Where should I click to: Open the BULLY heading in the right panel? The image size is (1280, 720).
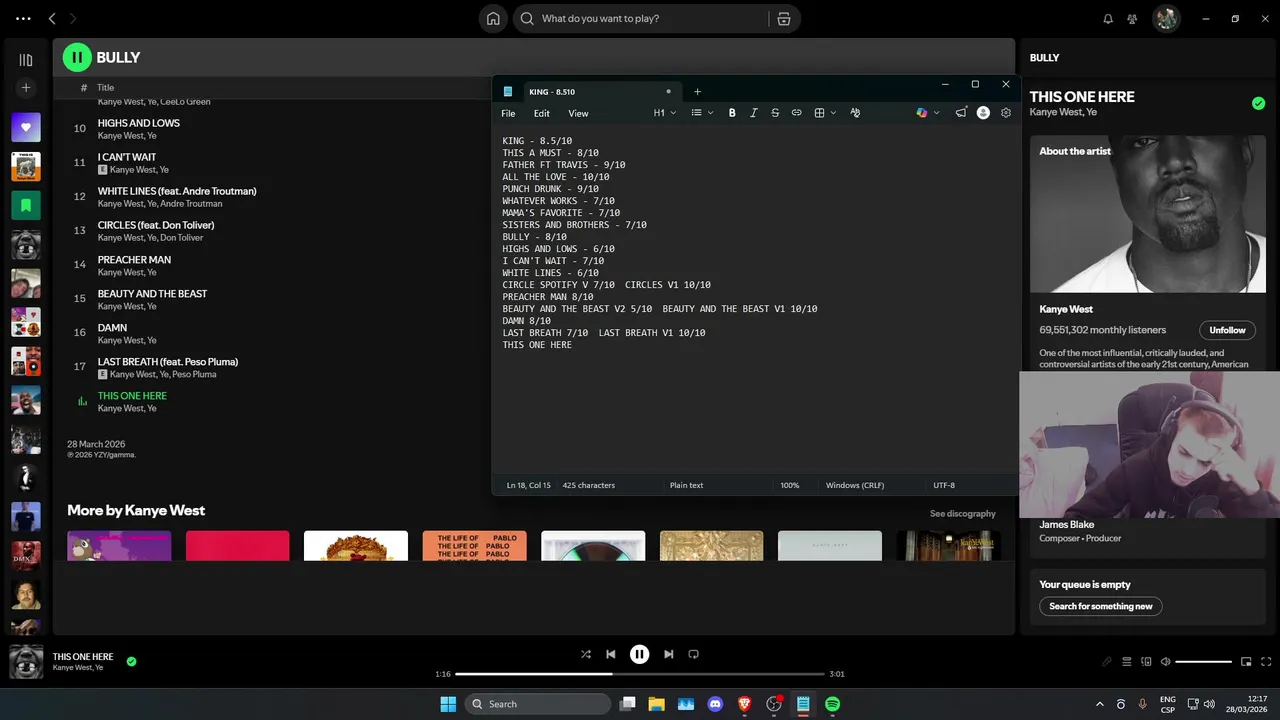click(1044, 58)
